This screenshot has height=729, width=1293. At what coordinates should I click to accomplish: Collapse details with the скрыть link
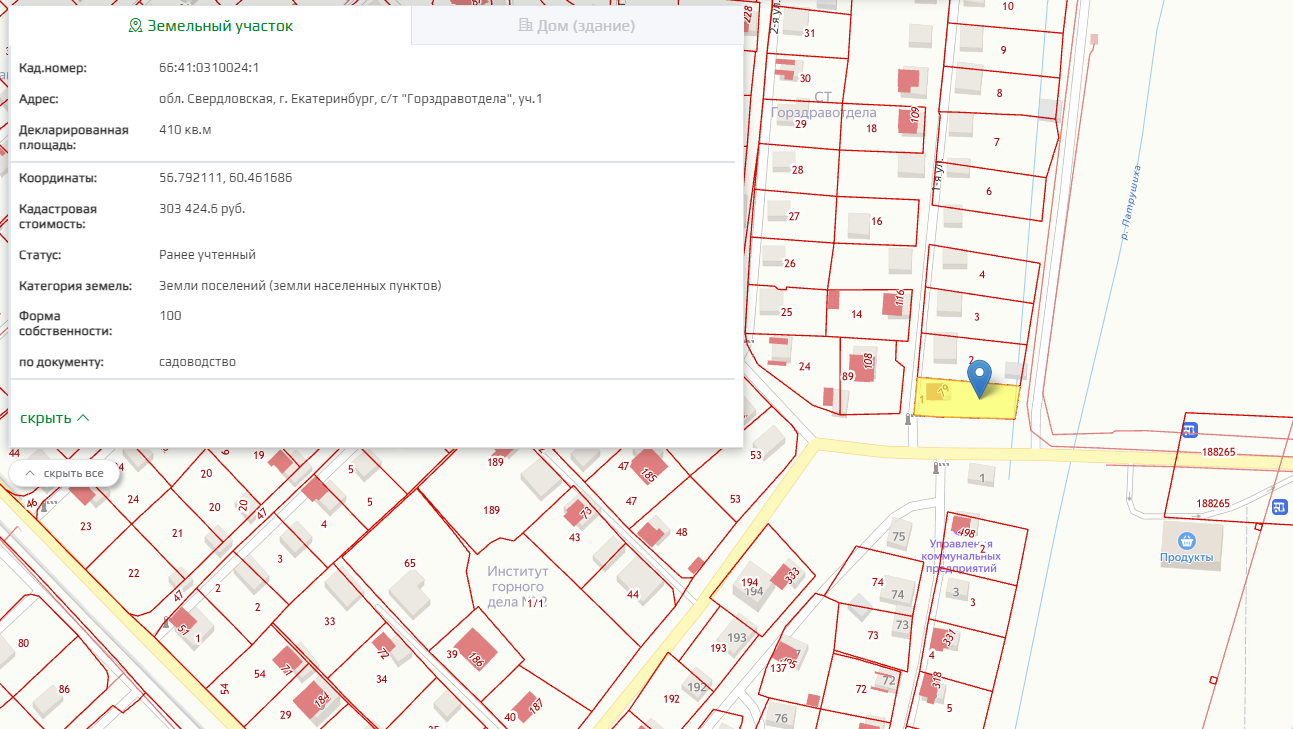pyautogui.click(x=55, y=417)
